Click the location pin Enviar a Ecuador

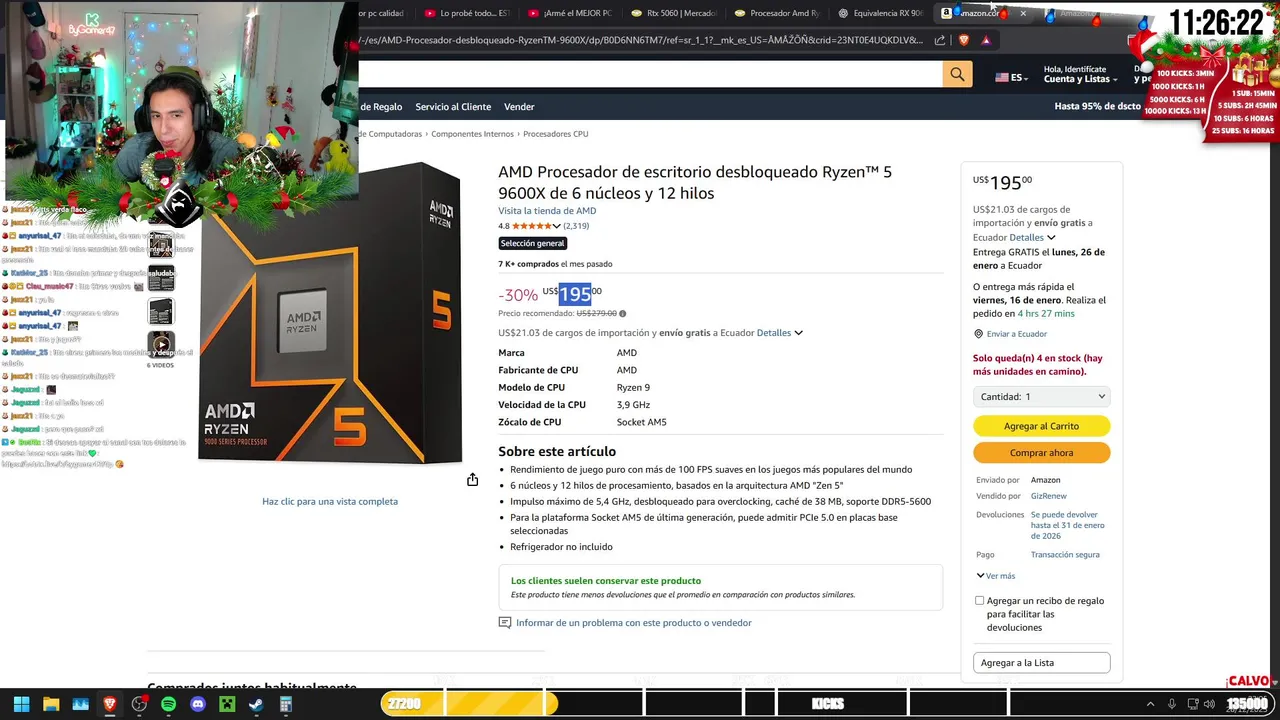pyautogui.click(x=979, y=334)
